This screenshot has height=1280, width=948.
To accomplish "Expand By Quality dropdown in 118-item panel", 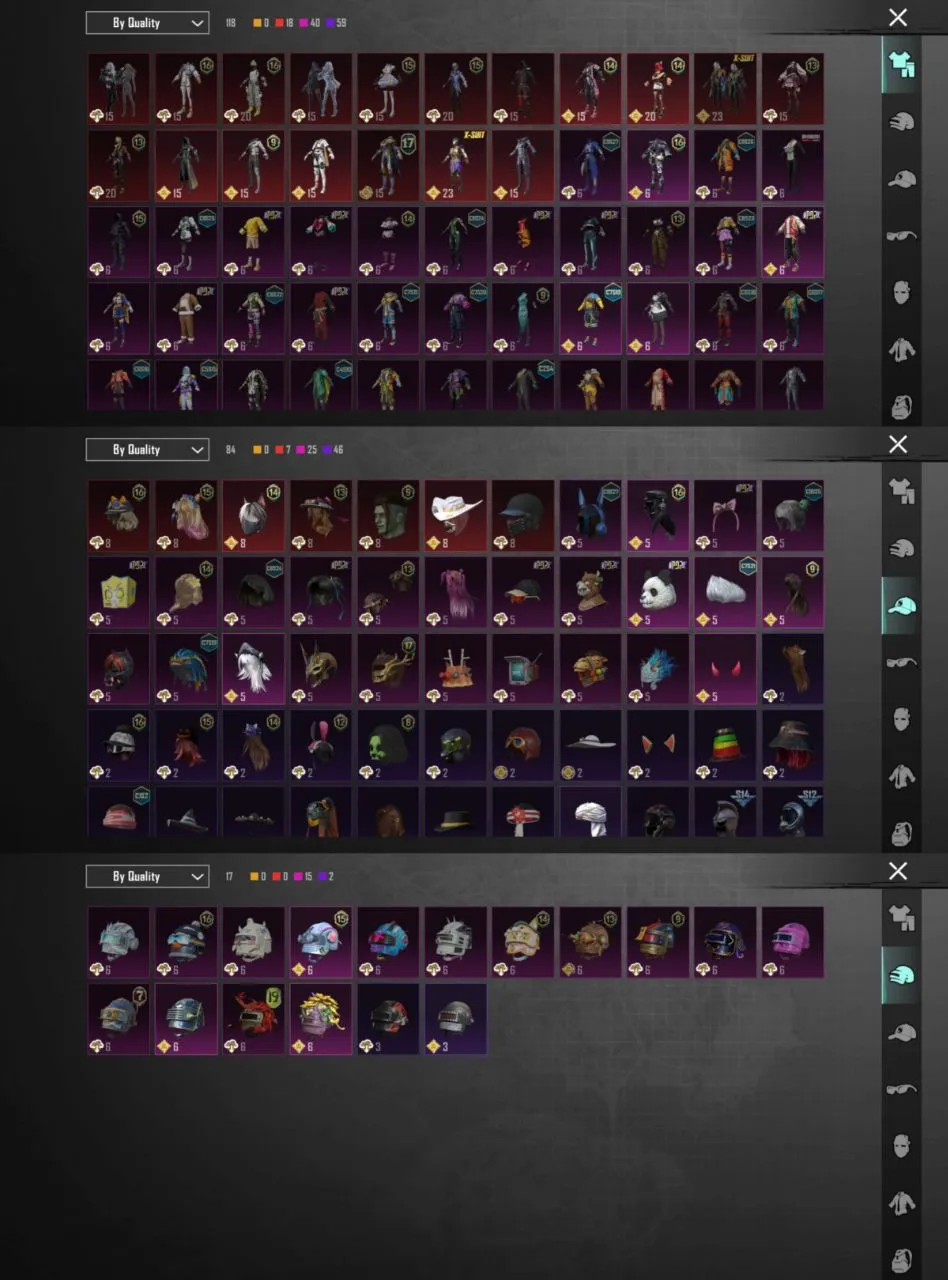I will (x=147, y=22).
